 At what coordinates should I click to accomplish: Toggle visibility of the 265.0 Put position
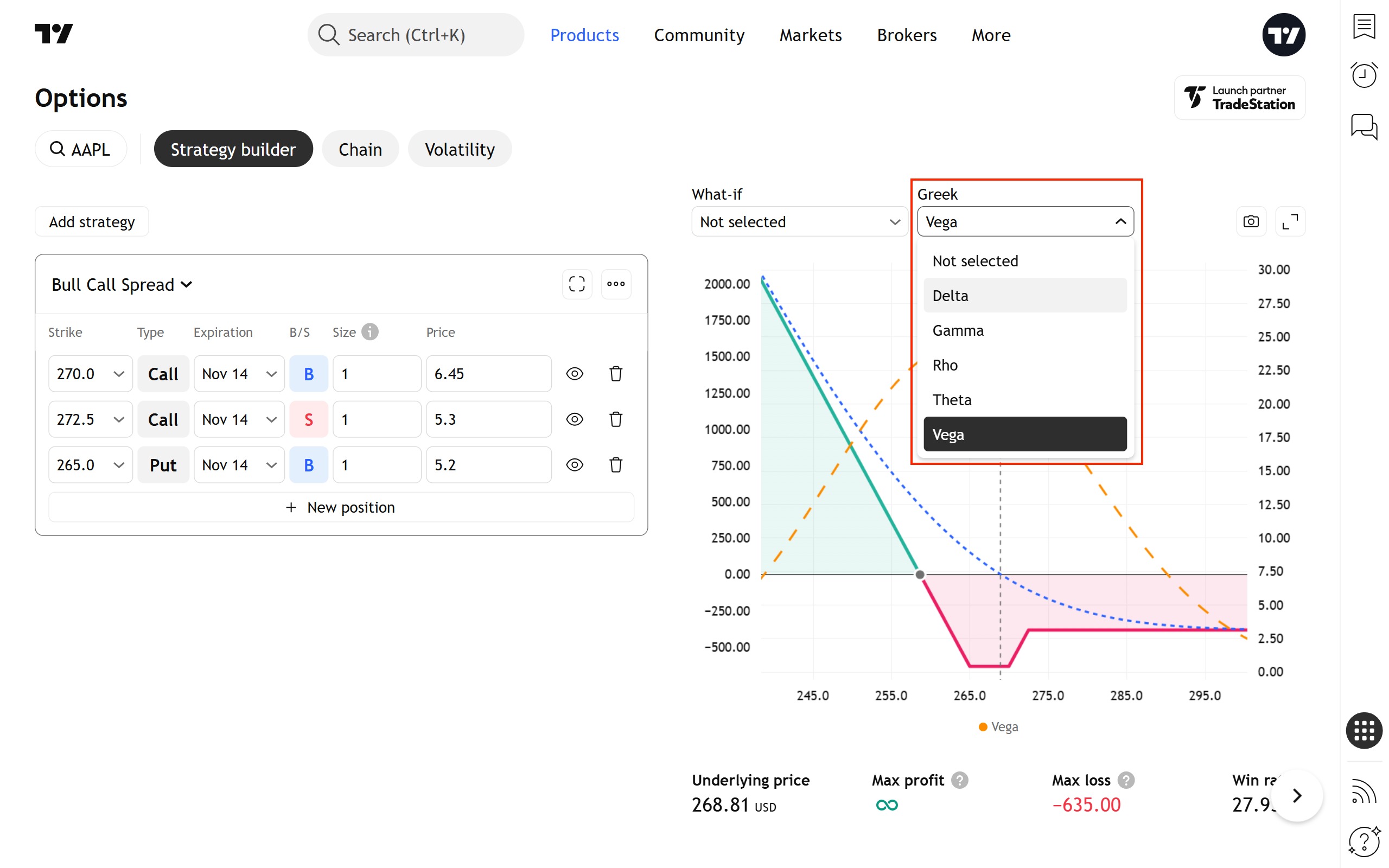pyautogui.click(x=574, y=464)
